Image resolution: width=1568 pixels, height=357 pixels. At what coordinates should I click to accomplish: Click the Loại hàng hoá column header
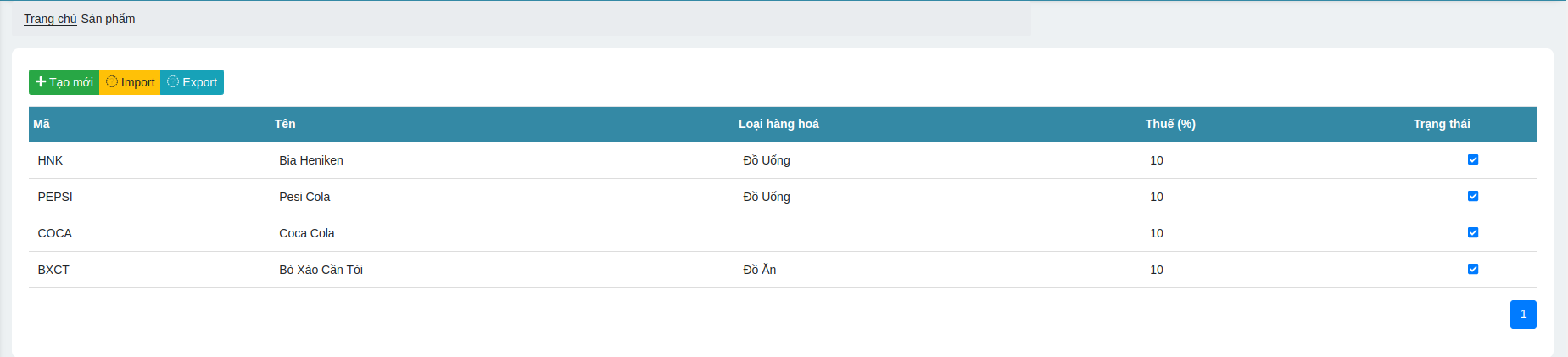pyautogui.click(x=778, y=124)
